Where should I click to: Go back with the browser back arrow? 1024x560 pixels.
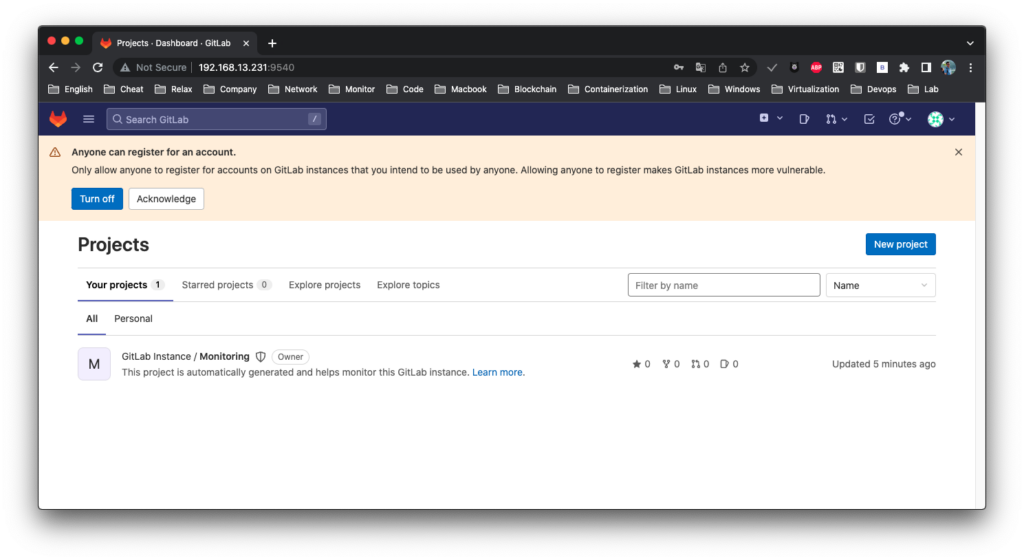(54, 67)
